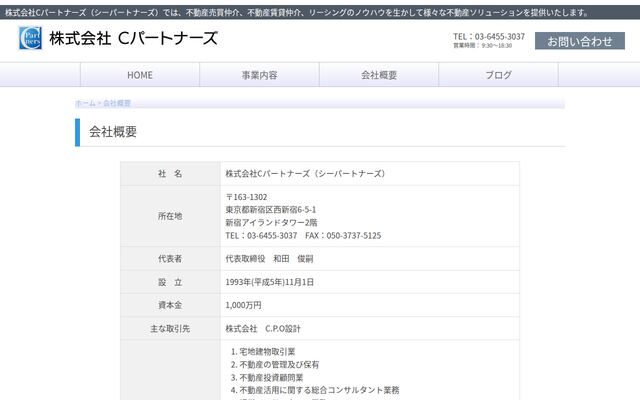Click the 資本金 row label
640x400 pixels.
point(170,305)
